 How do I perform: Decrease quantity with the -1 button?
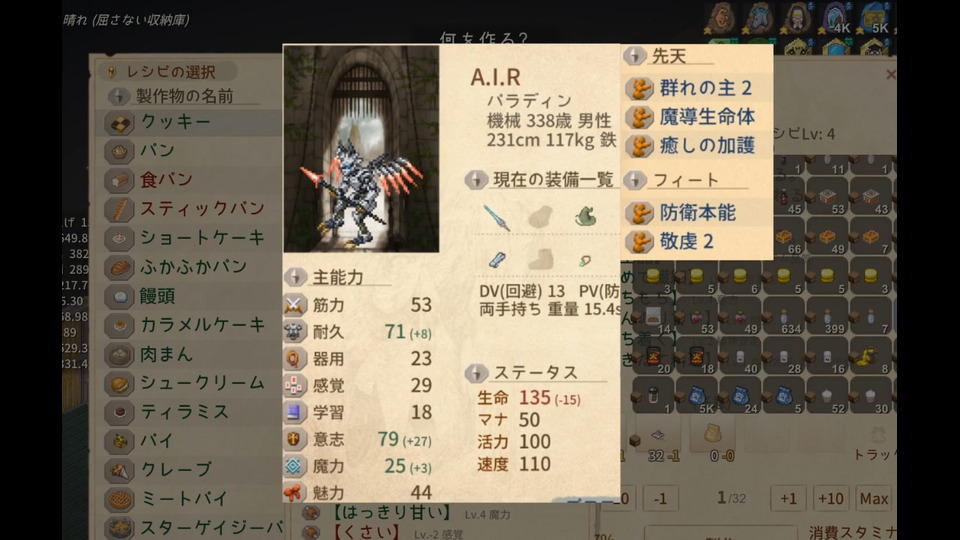pyautogui.click(x=660, y=499)
